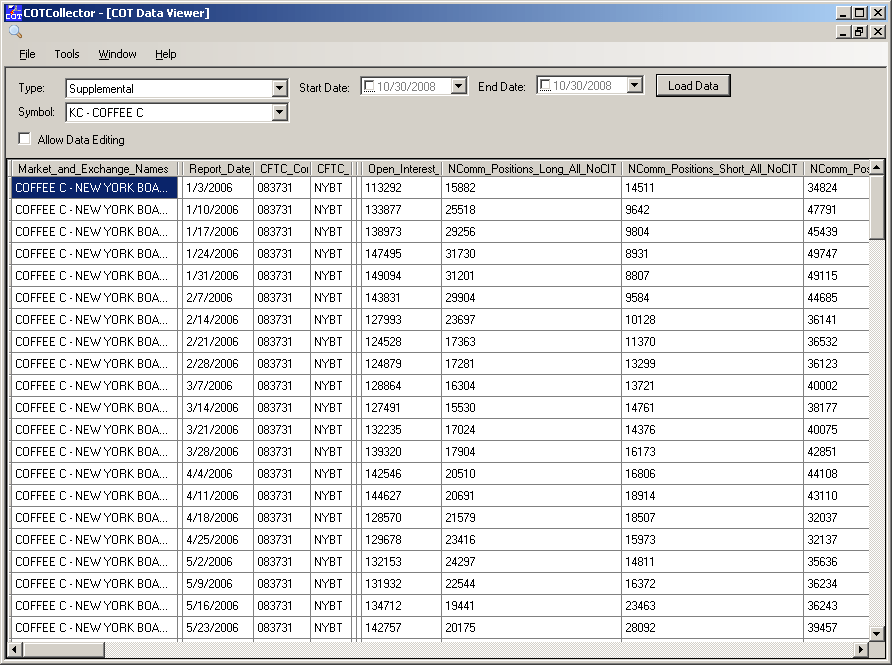Click the COTCollector title bar app icon

click(13, 13)
